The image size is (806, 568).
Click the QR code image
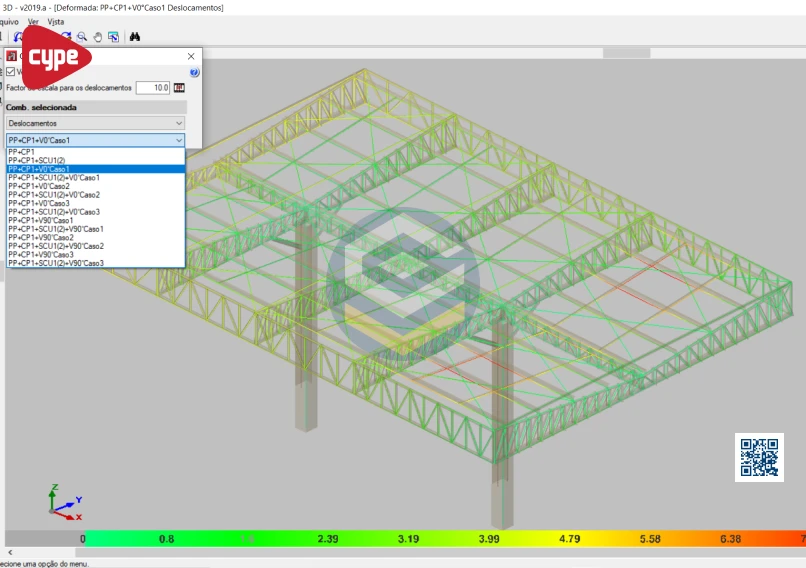[759, 457]
